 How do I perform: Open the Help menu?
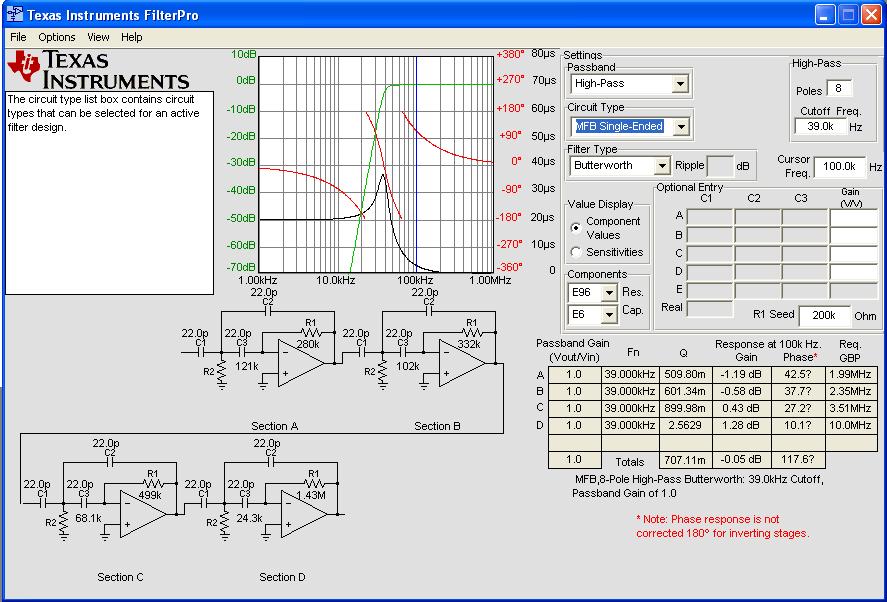(132, 37)
